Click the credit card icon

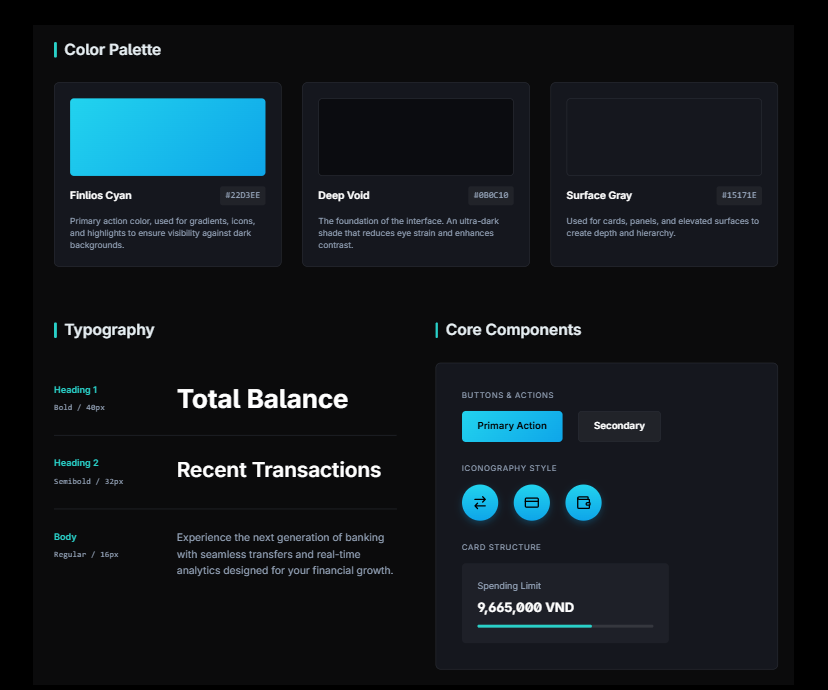point(532,502)
